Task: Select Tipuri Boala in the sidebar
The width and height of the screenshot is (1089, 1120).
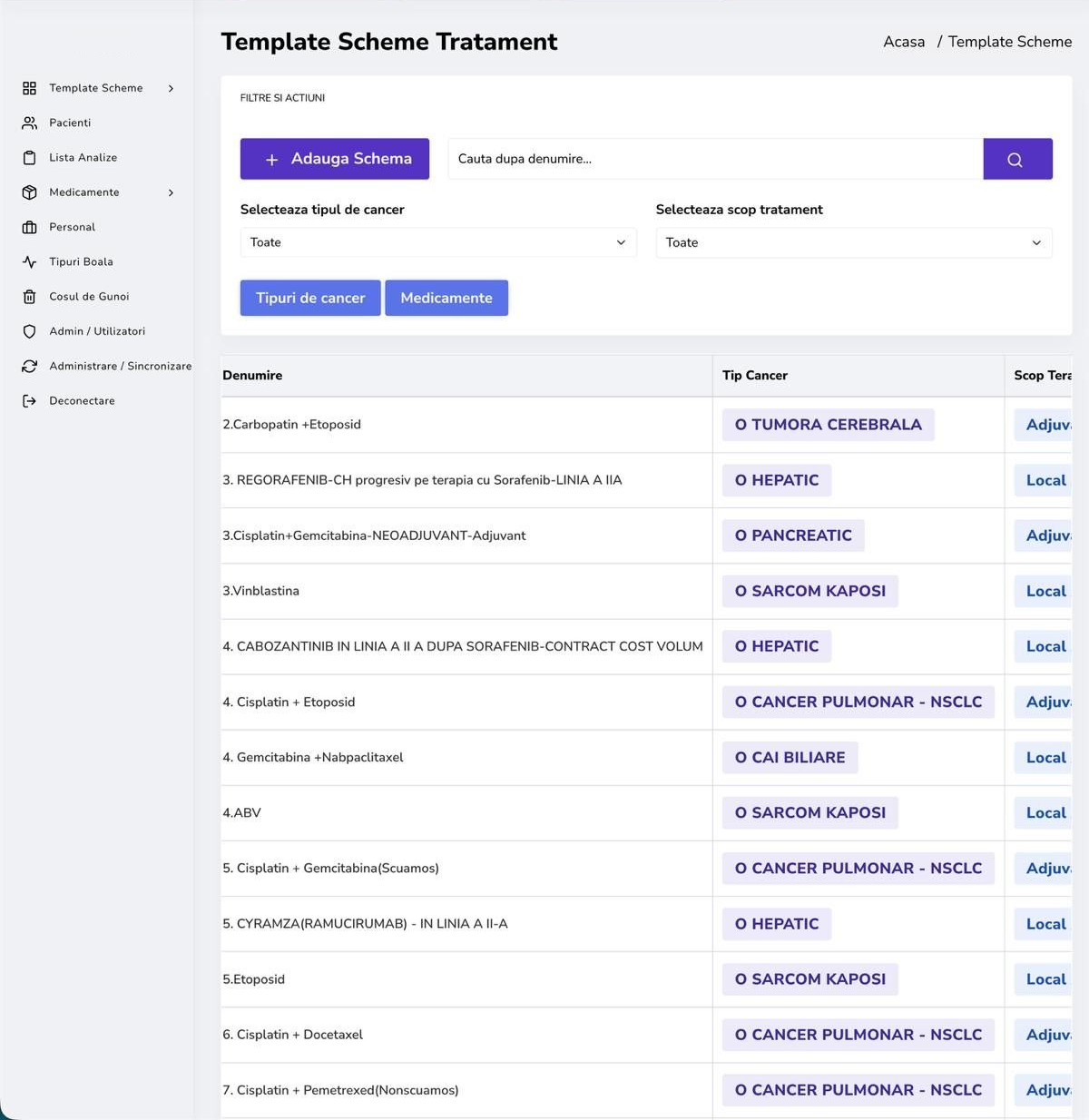Action: [x=82, y=262]
